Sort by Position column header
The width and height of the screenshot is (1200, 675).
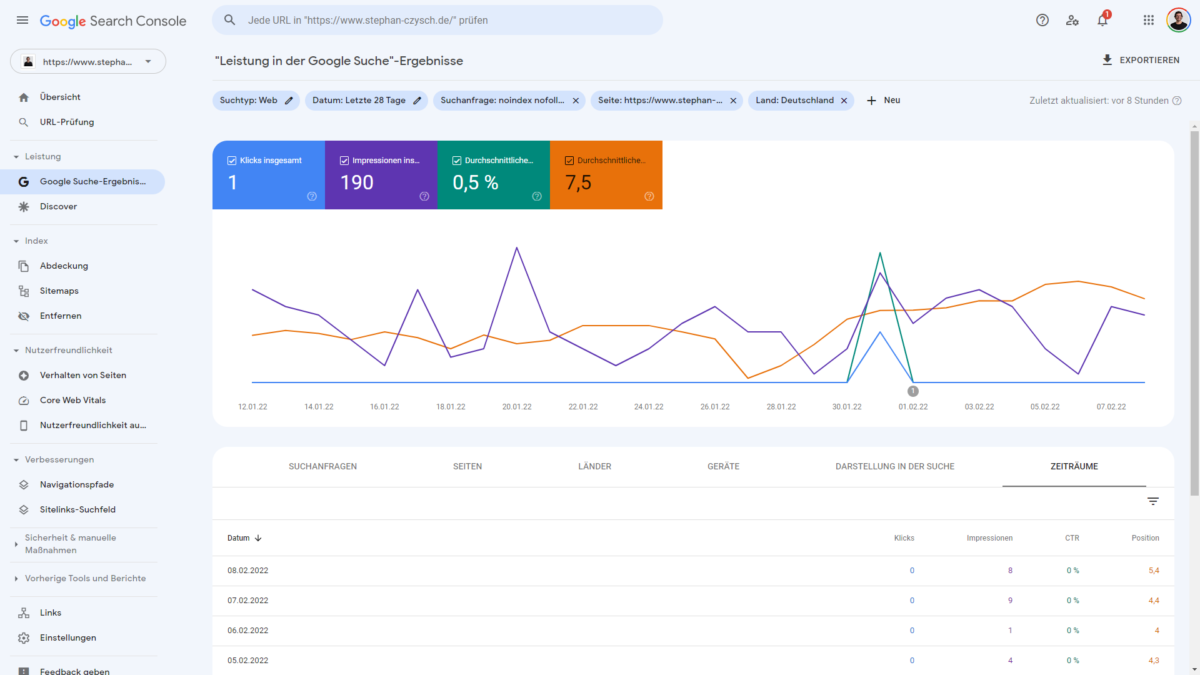pos(1145,538)
